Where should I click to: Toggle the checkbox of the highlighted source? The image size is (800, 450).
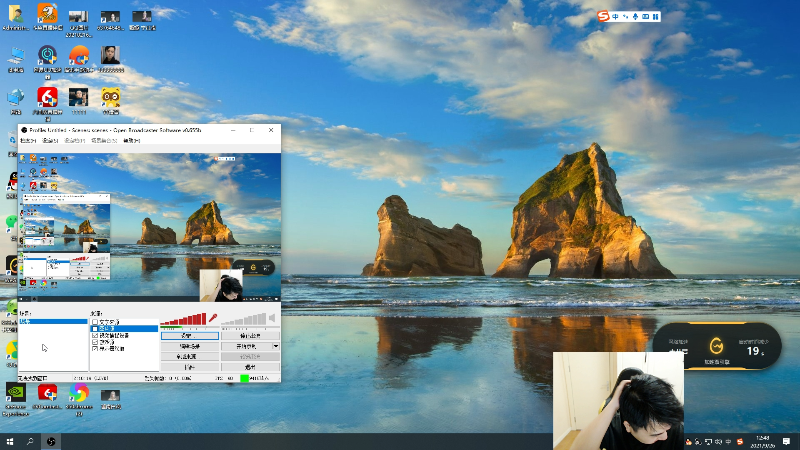[95, 329]
